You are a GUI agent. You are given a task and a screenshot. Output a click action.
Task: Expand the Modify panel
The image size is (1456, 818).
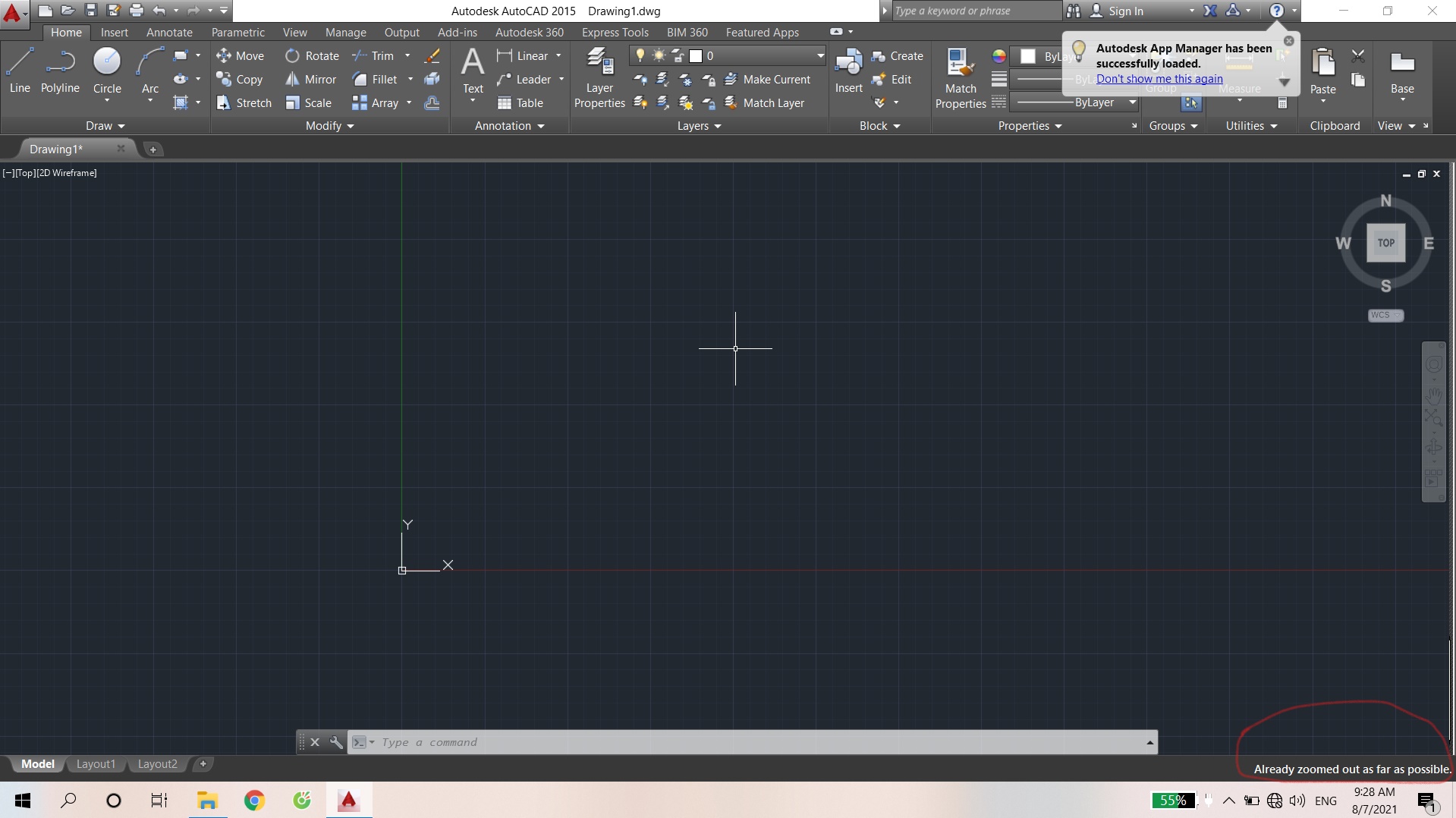pos(329,126)
